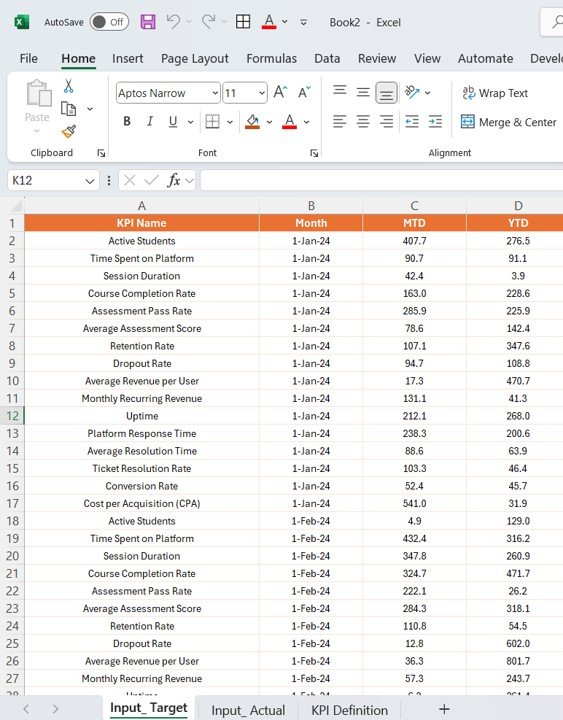Open the Name Box dropdown arrow
Viewport: 563px width, 720px height.
(x=90, y=181)
